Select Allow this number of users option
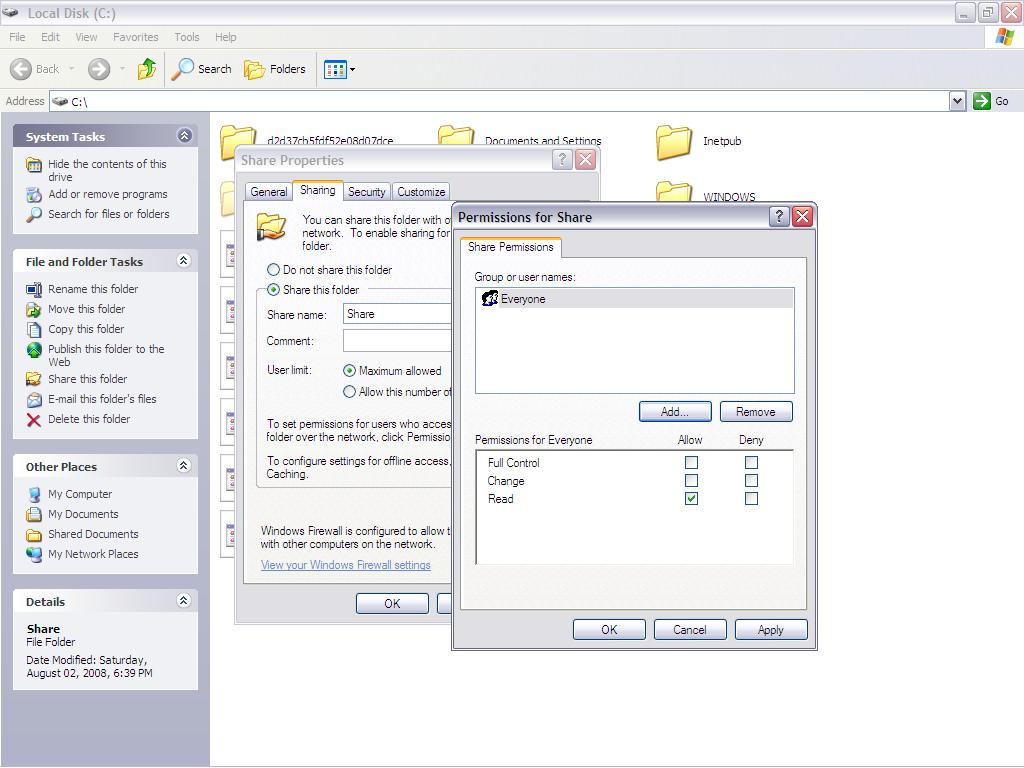Image resolution: width=1024 pixels, height=768 pixels. (349, 392)
